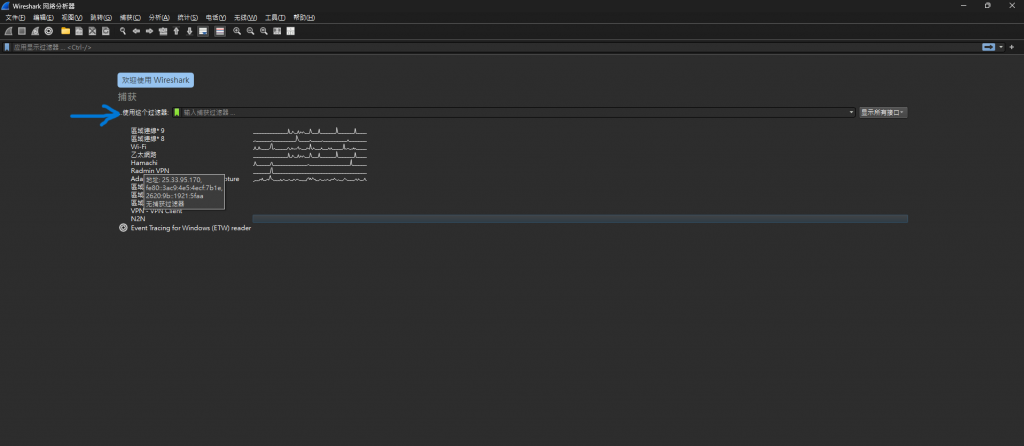The height and width of the screenshot is (446, 1024).
Task: Open the 工具(T) menu
Action: (275, 17)
